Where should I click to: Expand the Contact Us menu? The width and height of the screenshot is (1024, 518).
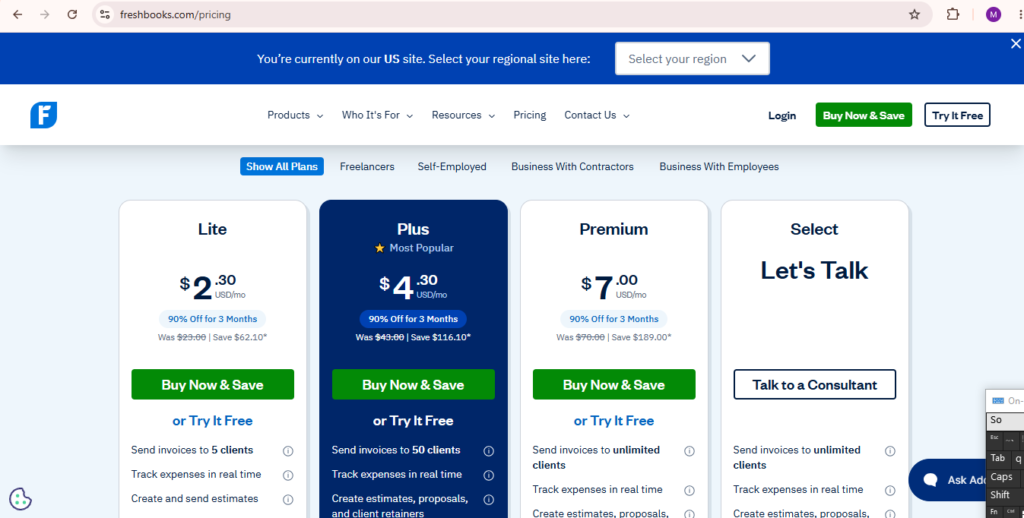click(597, 115)
